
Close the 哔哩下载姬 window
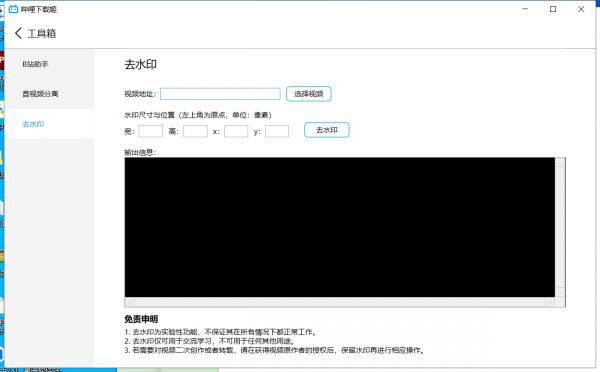point(581,9)
